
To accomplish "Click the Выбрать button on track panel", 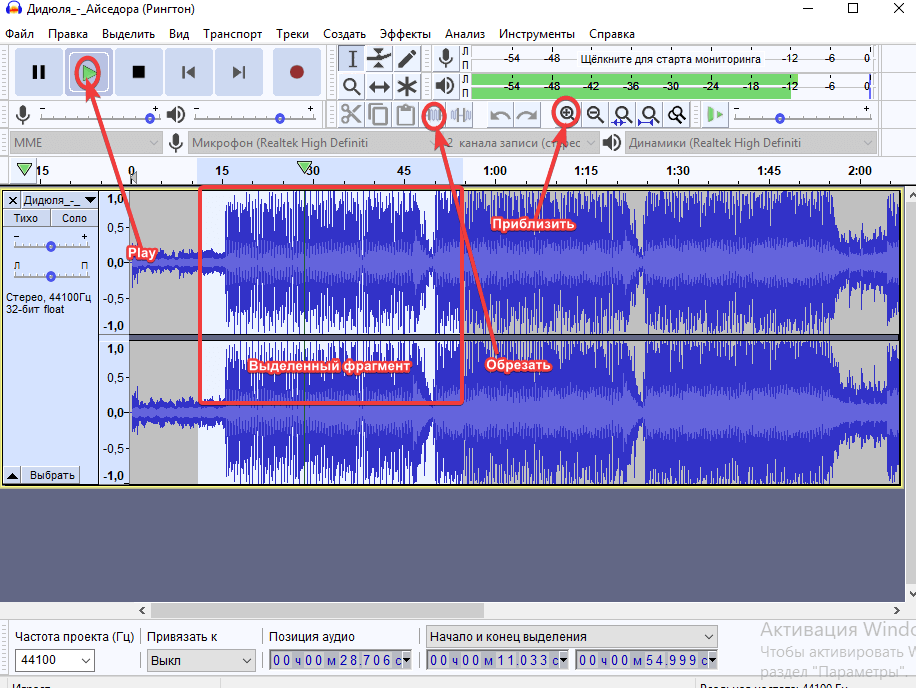I will click(52, 475).
